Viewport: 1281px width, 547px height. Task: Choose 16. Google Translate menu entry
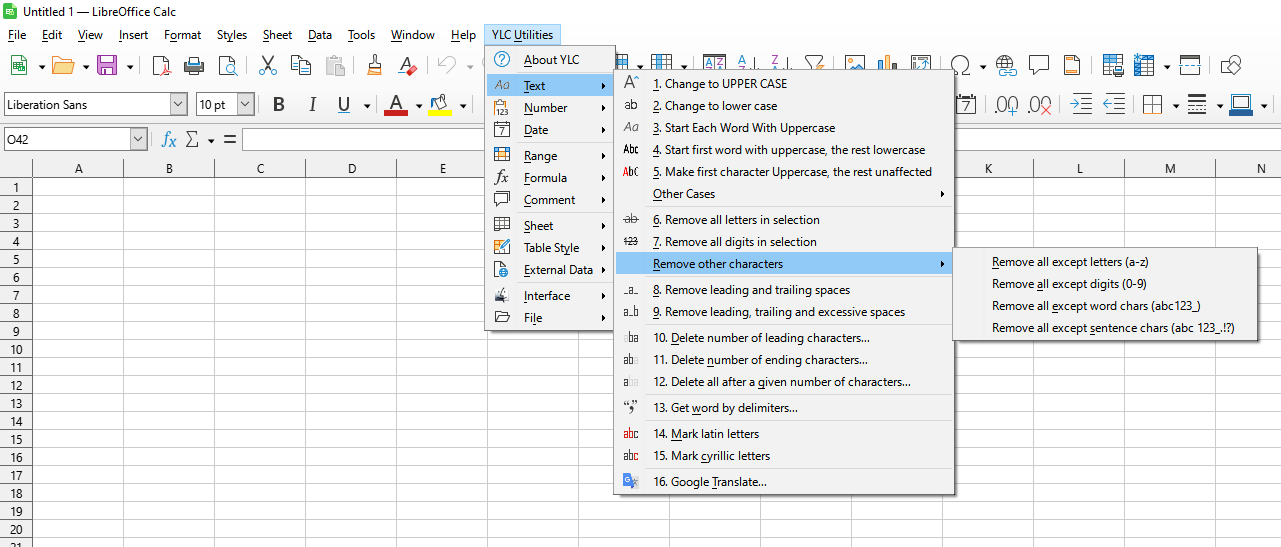(709, 482)
